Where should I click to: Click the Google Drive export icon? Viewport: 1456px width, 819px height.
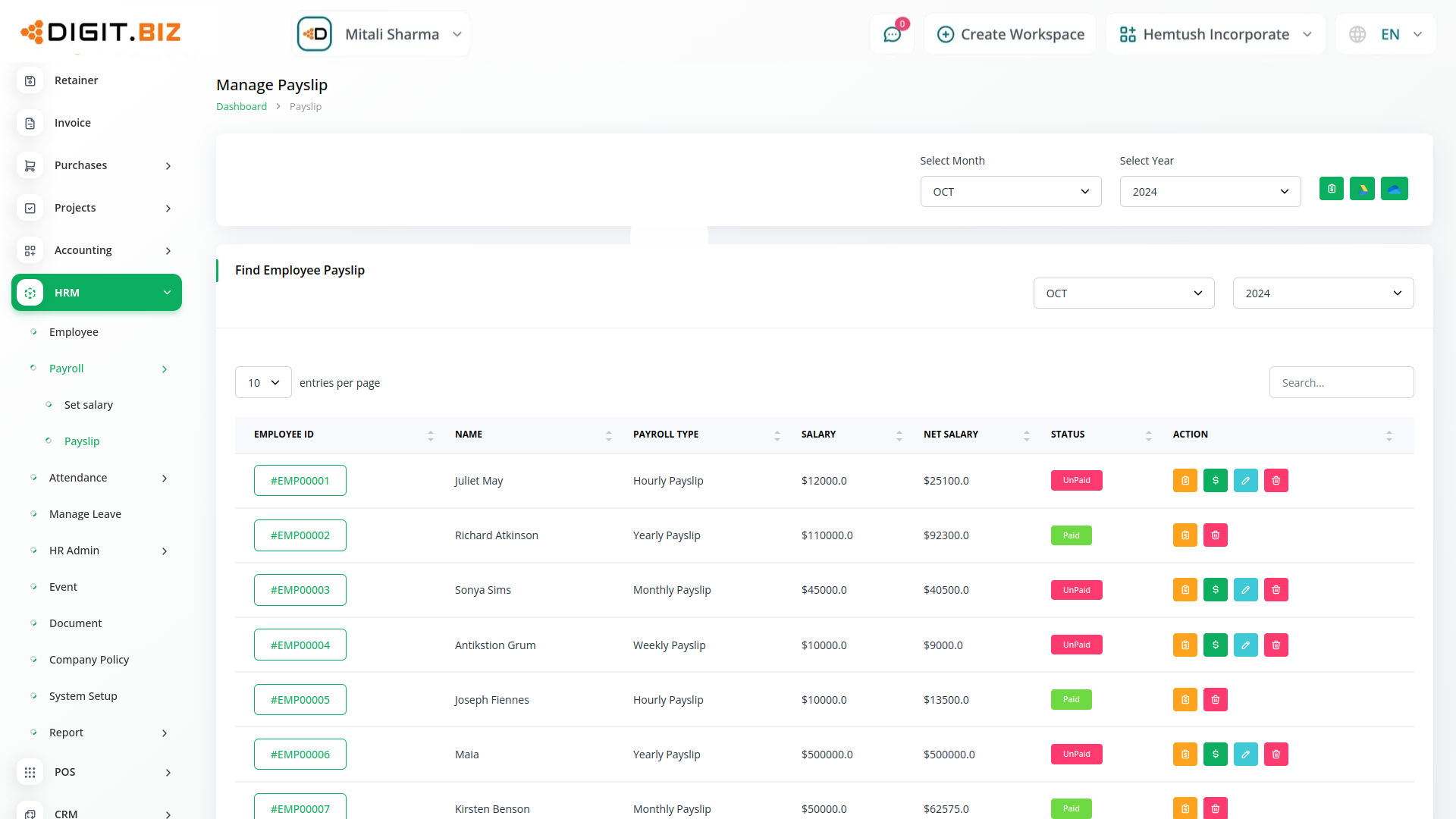click(x=1362, y=189)
